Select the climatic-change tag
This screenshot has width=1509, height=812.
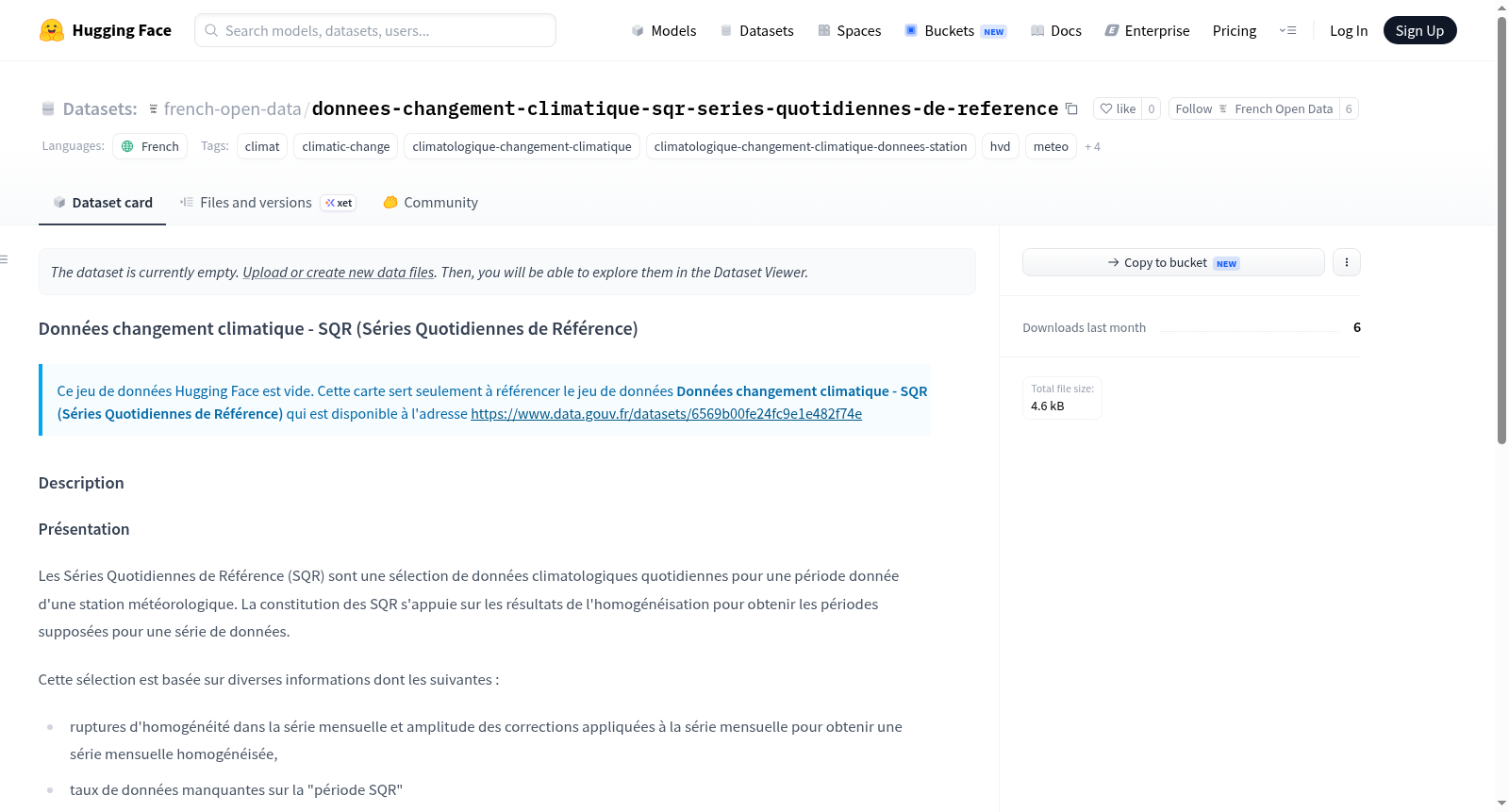[346, 146]
